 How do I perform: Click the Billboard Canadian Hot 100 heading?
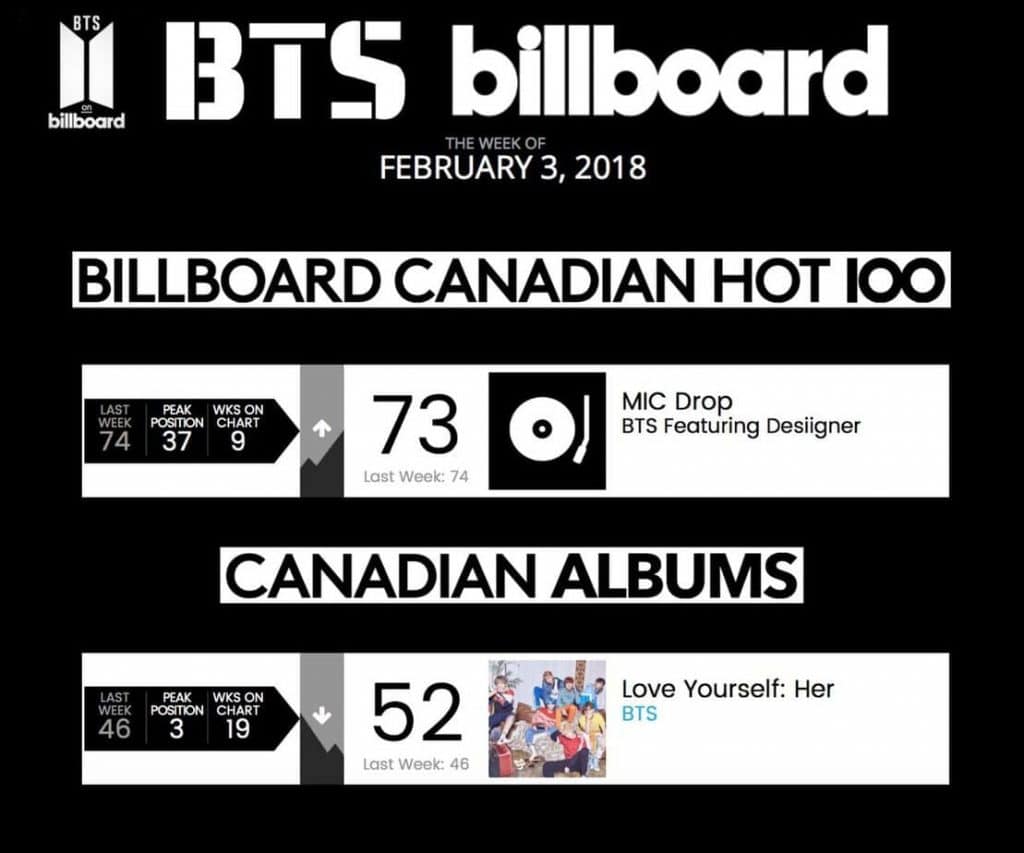pos(510,279)
